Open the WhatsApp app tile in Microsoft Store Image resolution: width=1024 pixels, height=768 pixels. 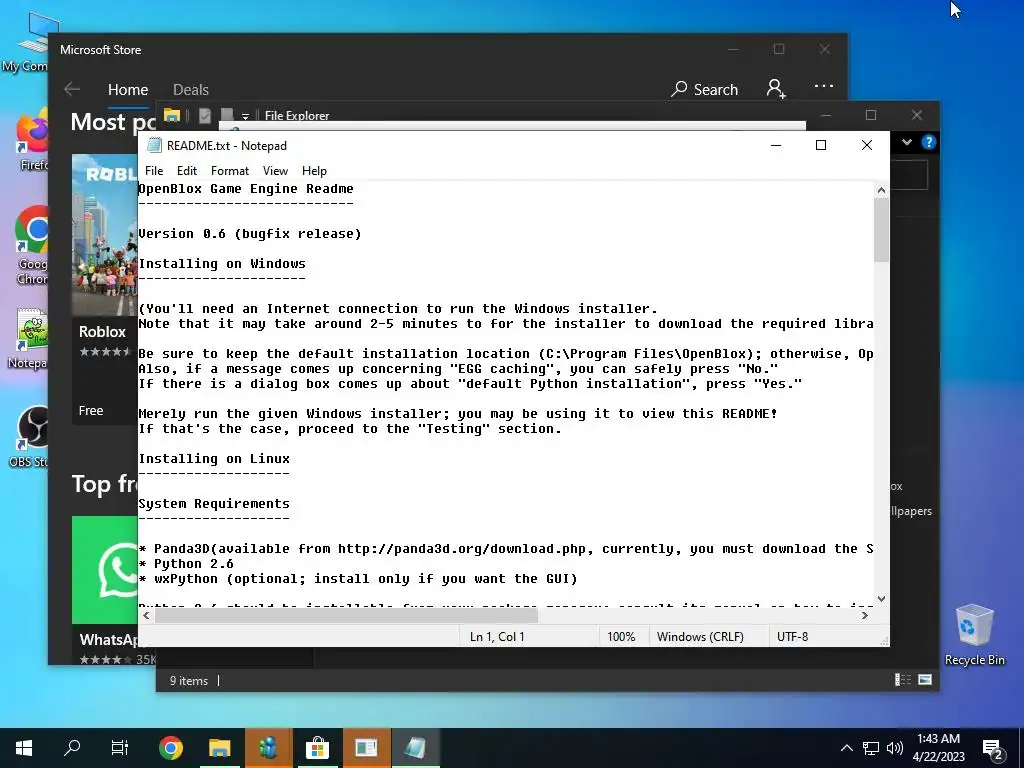click(x=104, y=589)
